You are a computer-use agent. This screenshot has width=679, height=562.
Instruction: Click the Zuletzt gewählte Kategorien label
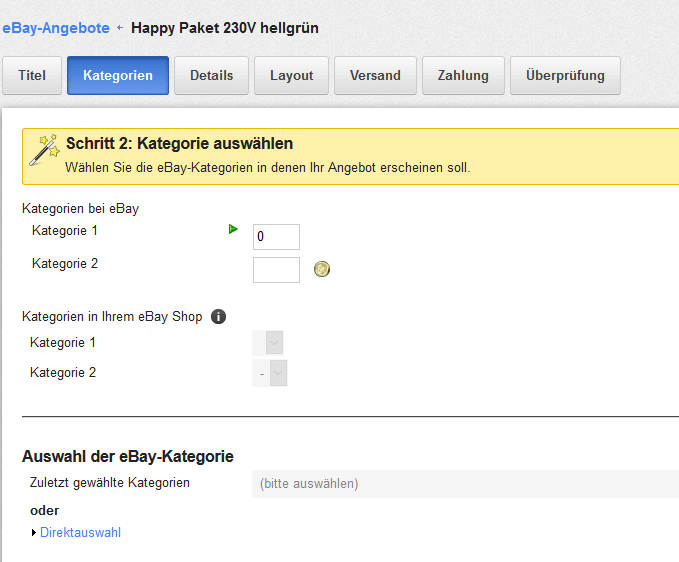(x=110, y=483)
